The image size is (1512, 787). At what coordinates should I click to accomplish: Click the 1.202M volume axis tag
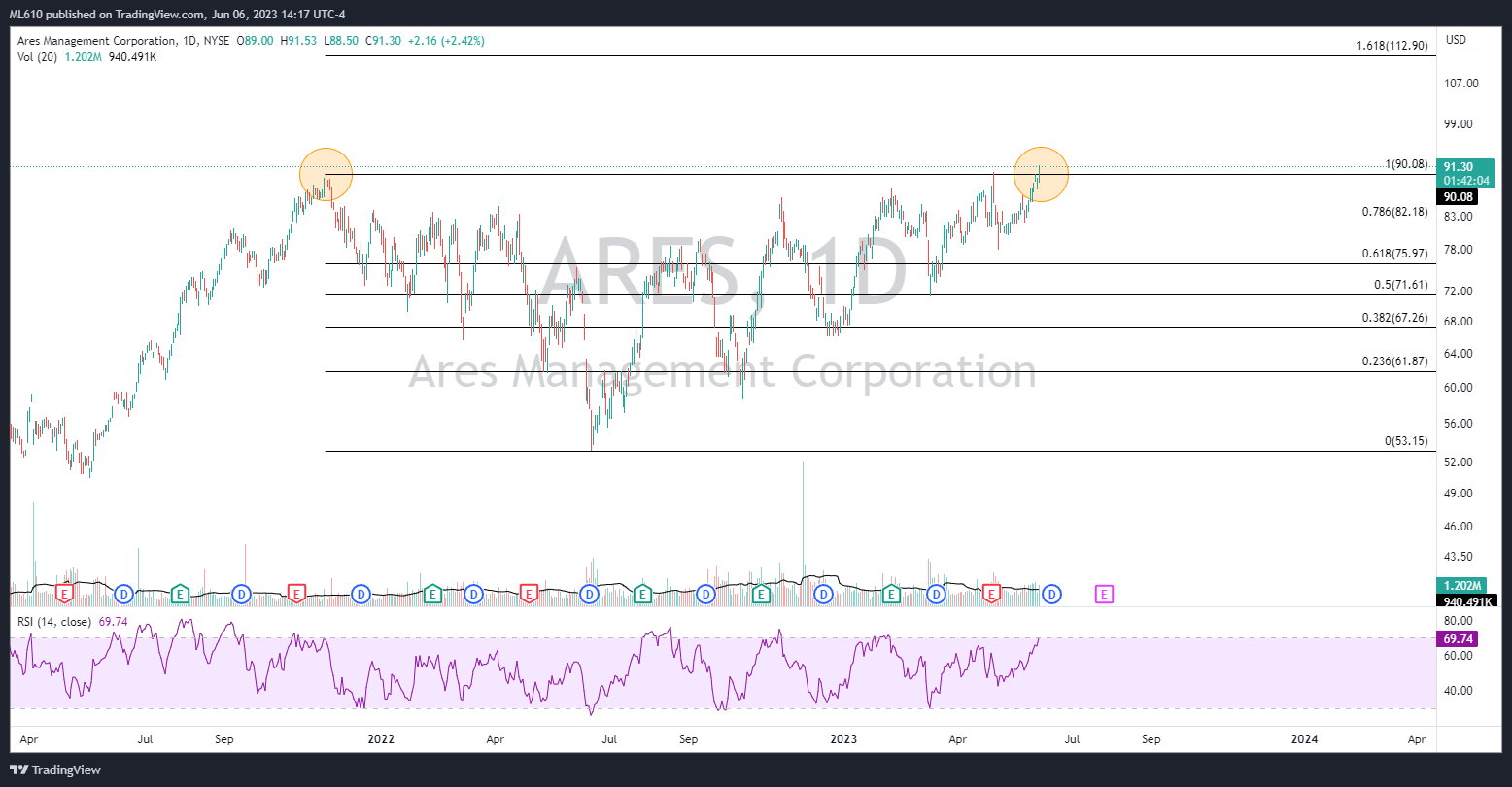pos(1460,586)
